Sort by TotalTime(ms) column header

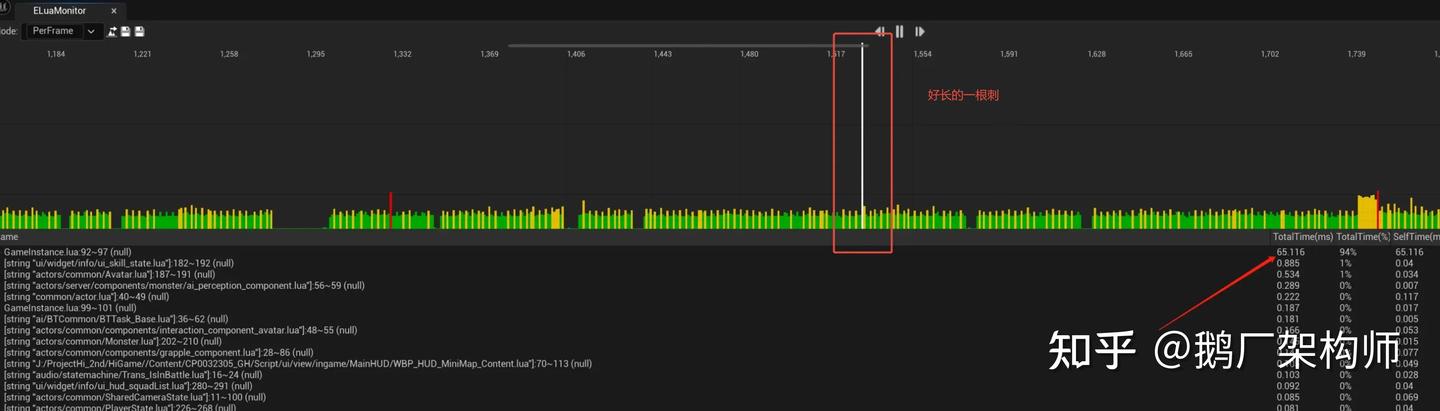(1303, 237)
